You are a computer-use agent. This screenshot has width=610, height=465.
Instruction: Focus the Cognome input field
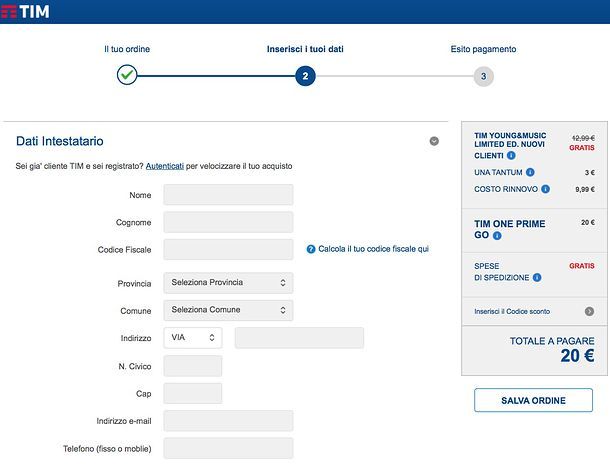coord(228,222)
